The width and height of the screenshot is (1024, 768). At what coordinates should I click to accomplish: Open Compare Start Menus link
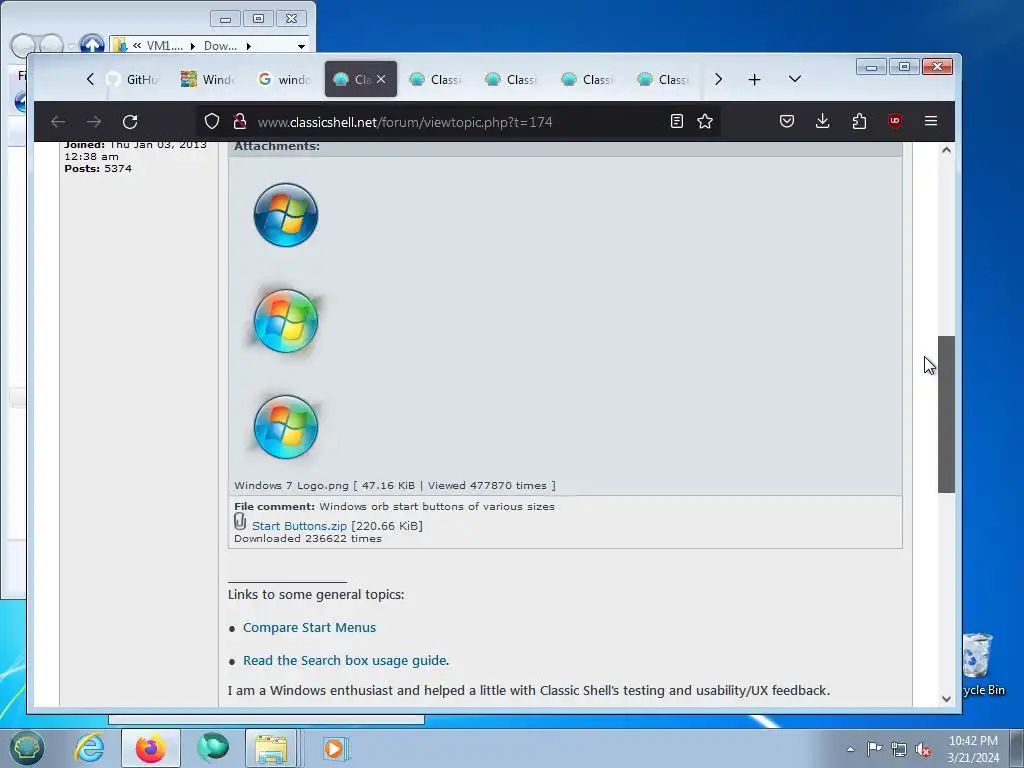pos(310,628)
